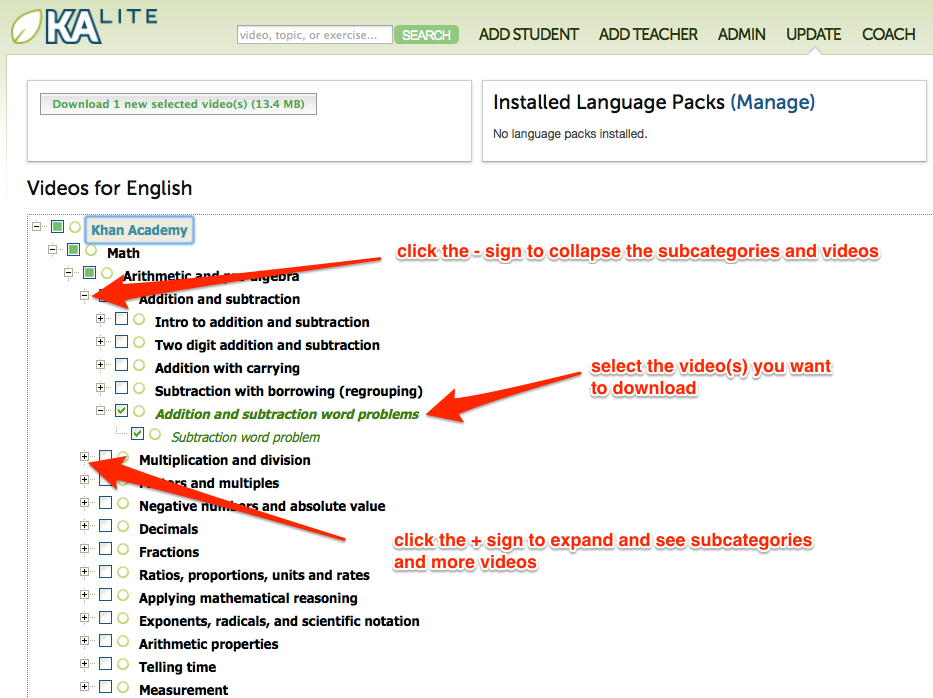Click the circle icon beside Decimals
The height and width of the screenshot is (698, 933).
[123, 526]
